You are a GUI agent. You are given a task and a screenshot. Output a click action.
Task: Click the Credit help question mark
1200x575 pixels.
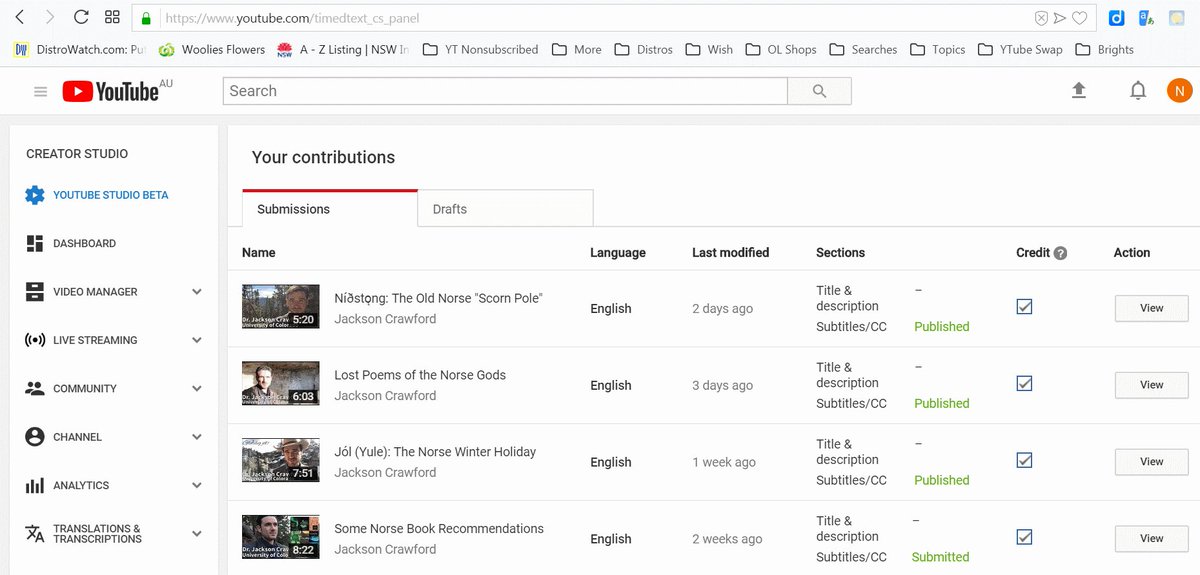point(1061,253)
